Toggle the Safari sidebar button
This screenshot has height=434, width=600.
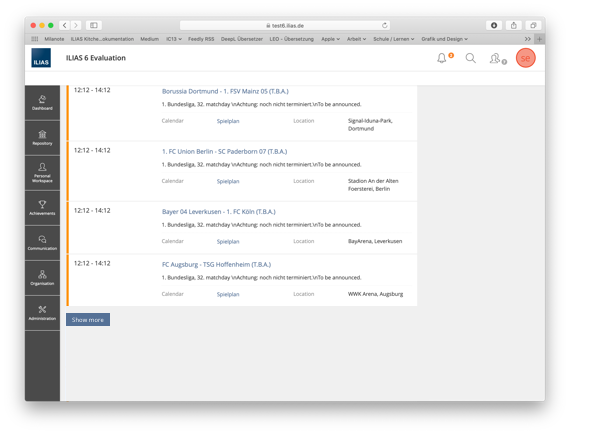[94, 25]
